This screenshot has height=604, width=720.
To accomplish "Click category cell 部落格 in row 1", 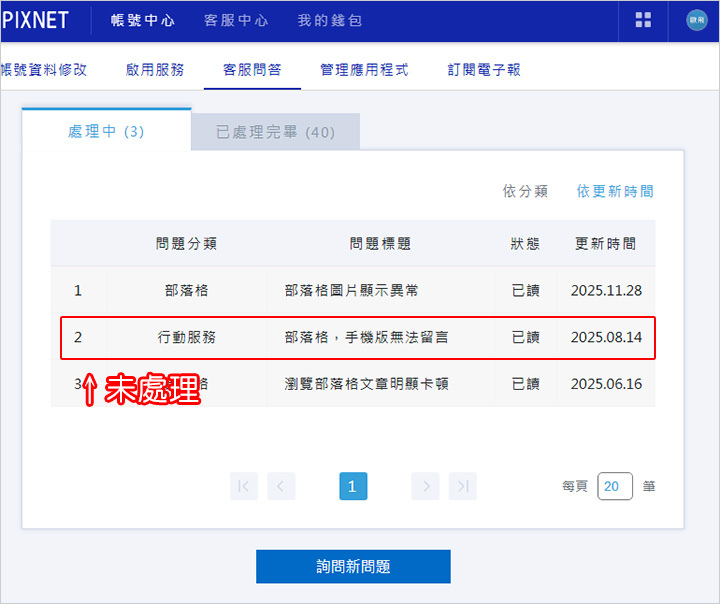I will point(186,290).
